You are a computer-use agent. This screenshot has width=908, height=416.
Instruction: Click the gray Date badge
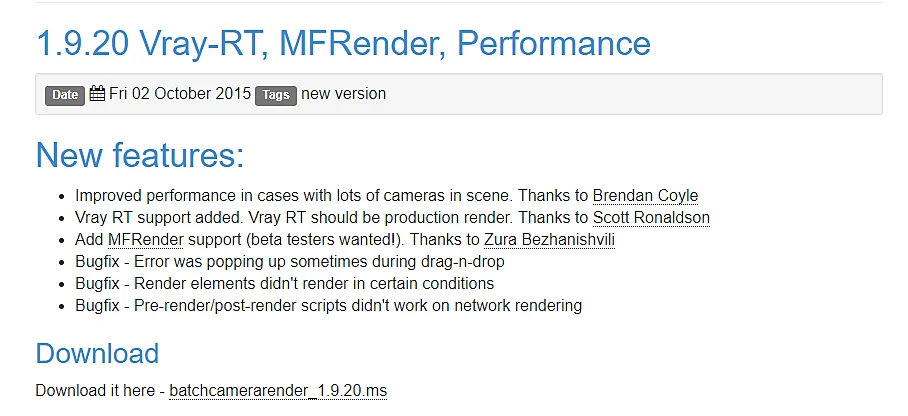point(65,95)
